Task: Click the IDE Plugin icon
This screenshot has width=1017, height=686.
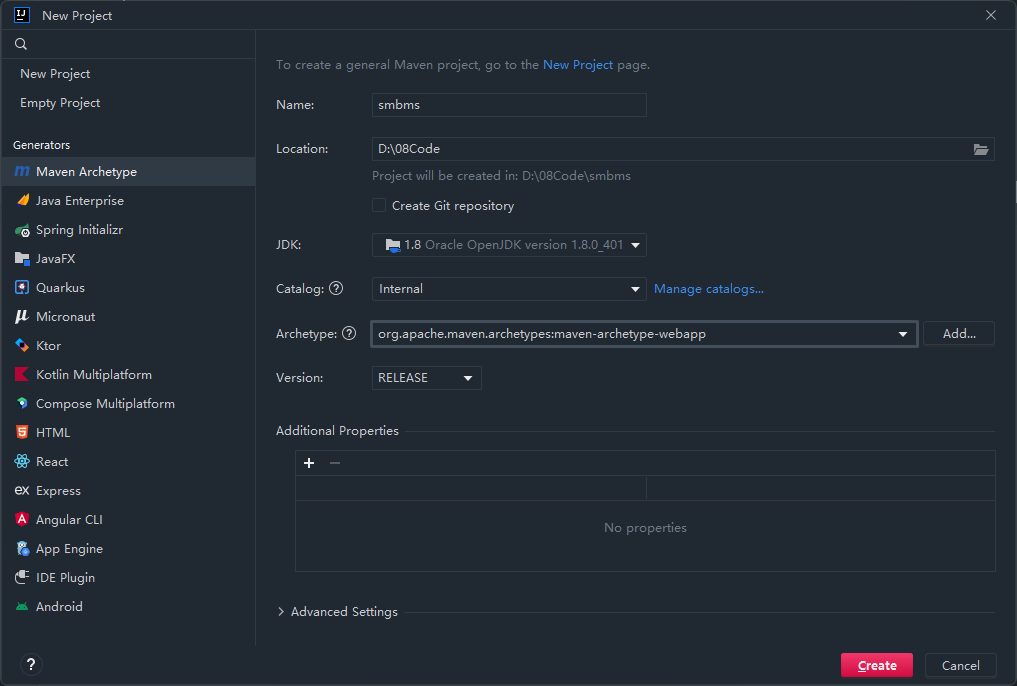Action: click(22, 577)
